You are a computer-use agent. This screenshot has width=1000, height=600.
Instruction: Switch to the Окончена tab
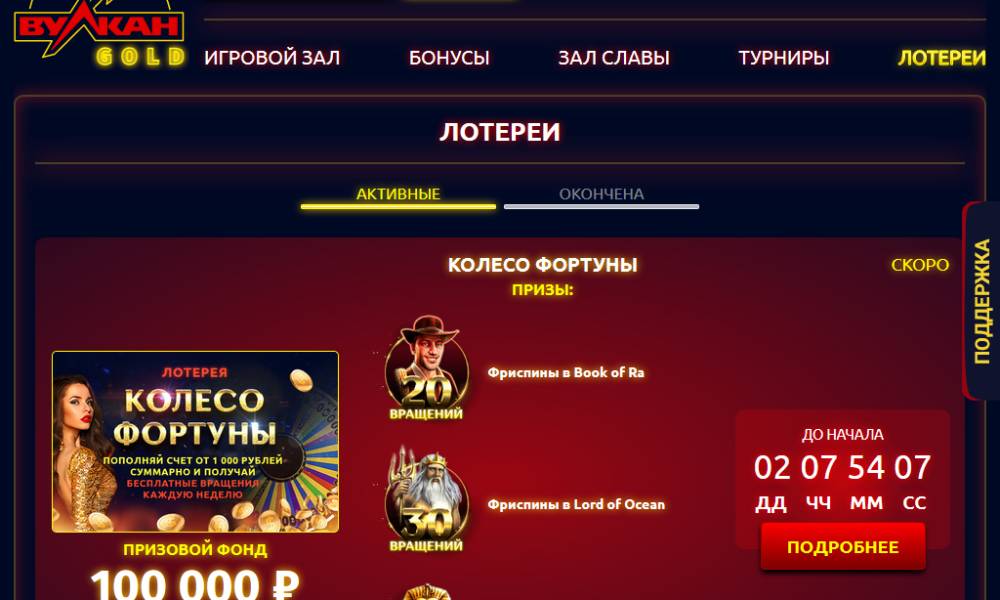601,195
